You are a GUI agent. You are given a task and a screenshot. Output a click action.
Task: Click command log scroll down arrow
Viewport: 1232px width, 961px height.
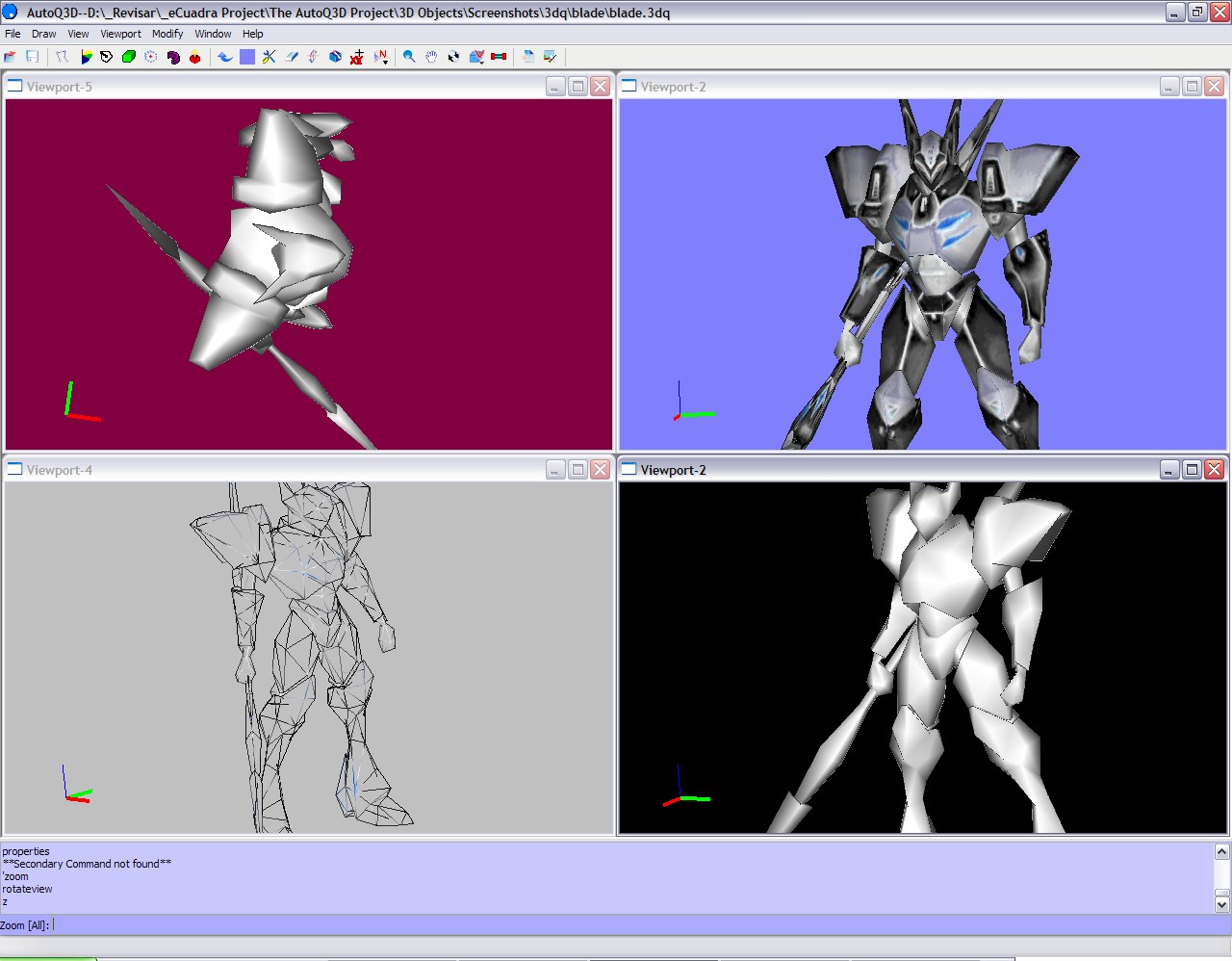pyautogui.click(x=1222, y=904)
